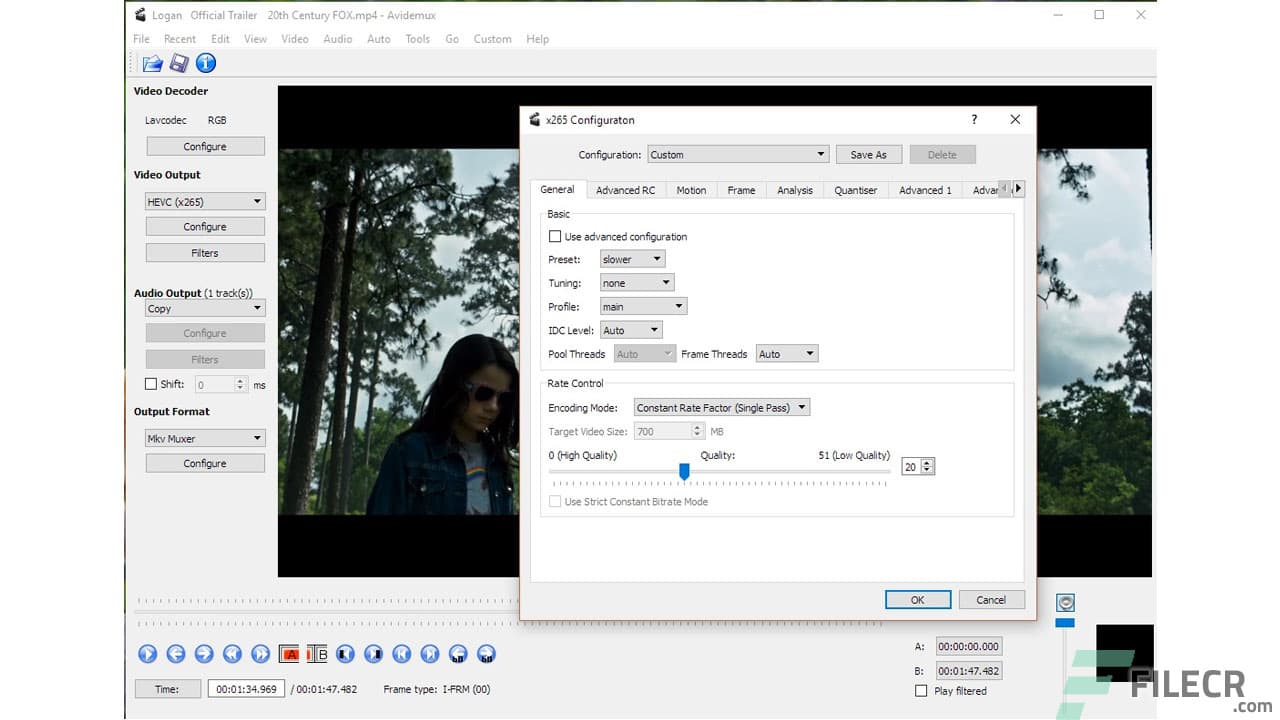Screen dimensions: 1280x720
Task: Confirm settings with the OK button
Action: pyautogui.click(x=917, y=599)
